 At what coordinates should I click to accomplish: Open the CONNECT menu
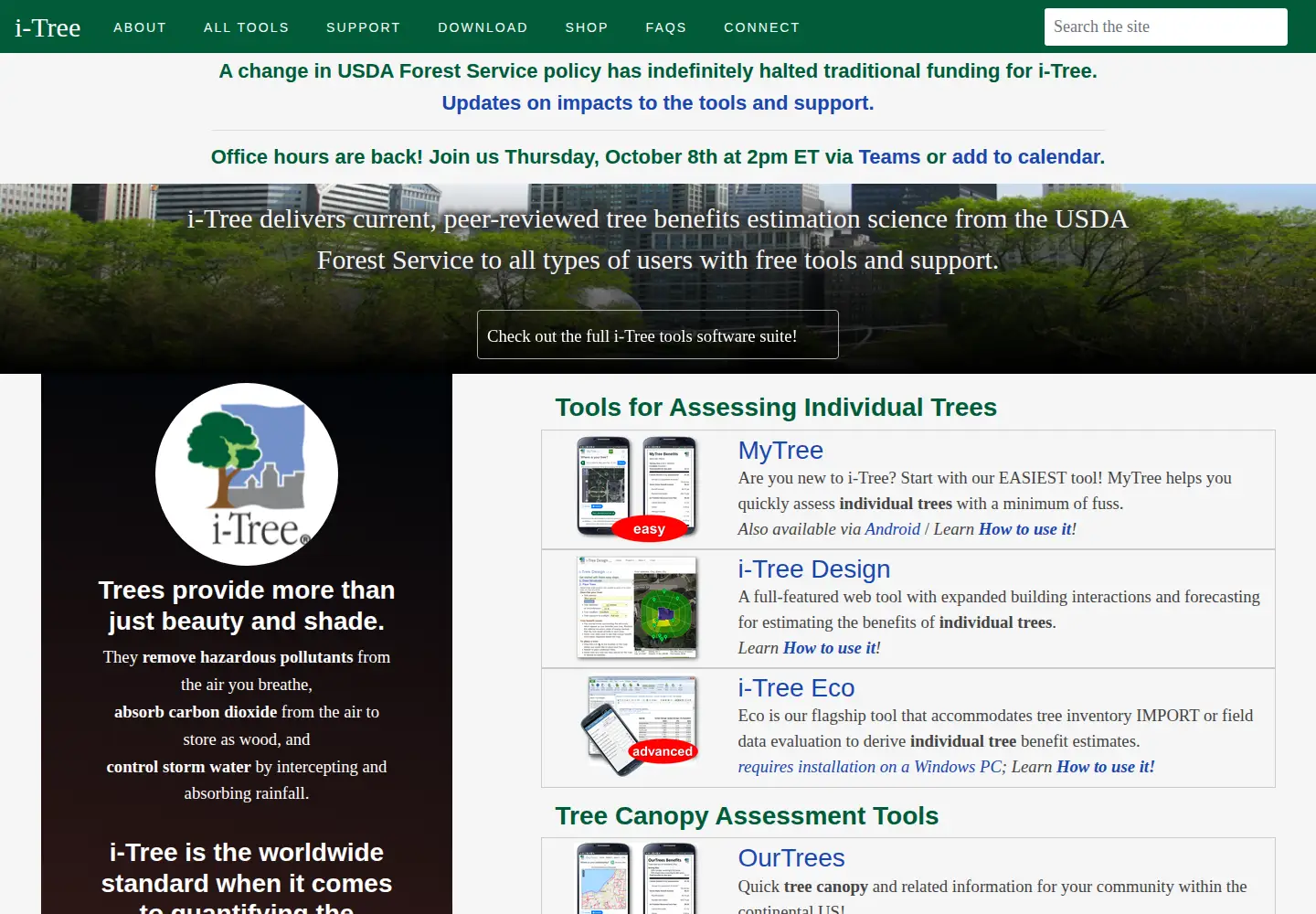(762, 27)
